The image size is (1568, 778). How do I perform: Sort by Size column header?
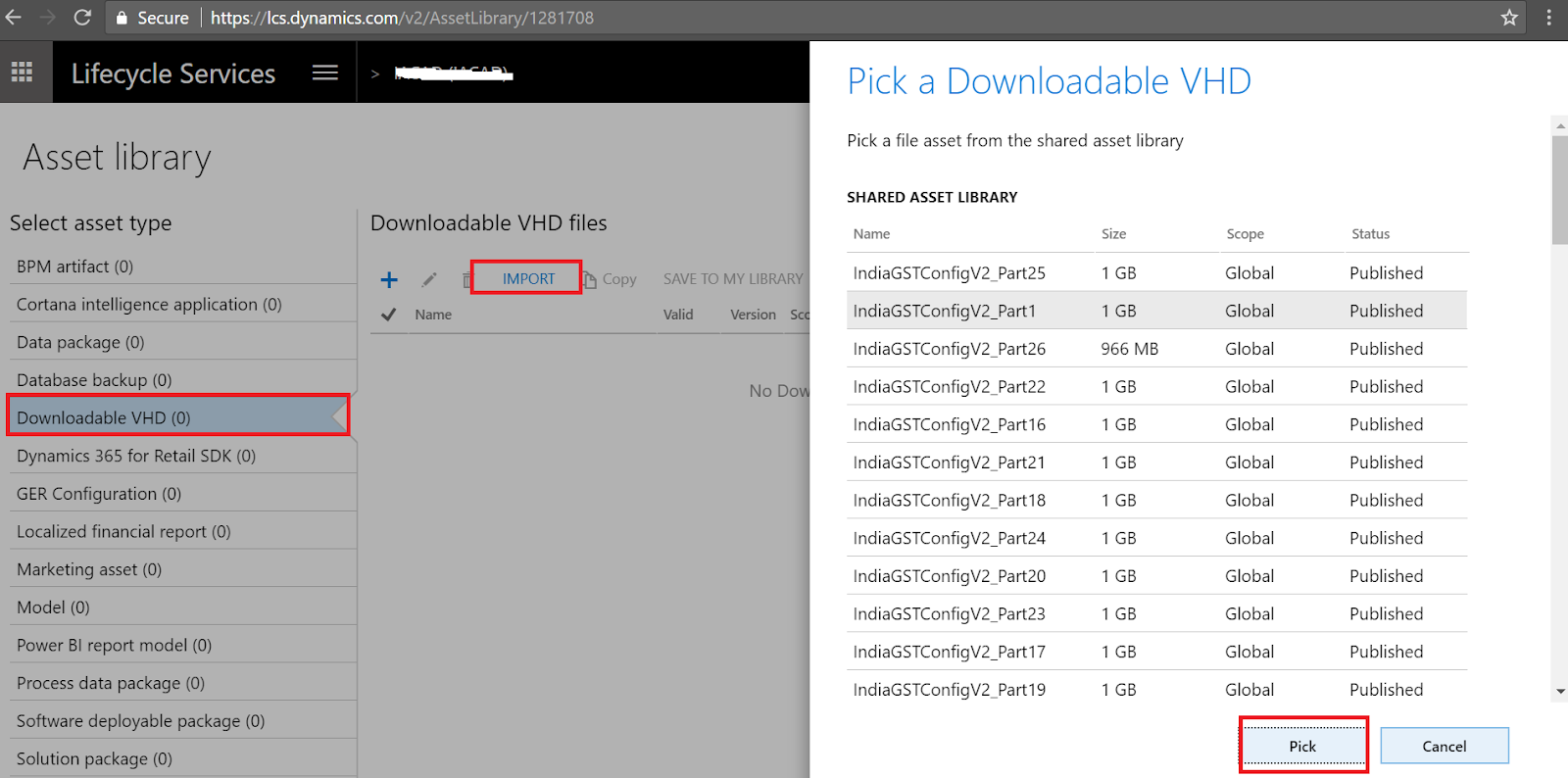pos(1113,234)
